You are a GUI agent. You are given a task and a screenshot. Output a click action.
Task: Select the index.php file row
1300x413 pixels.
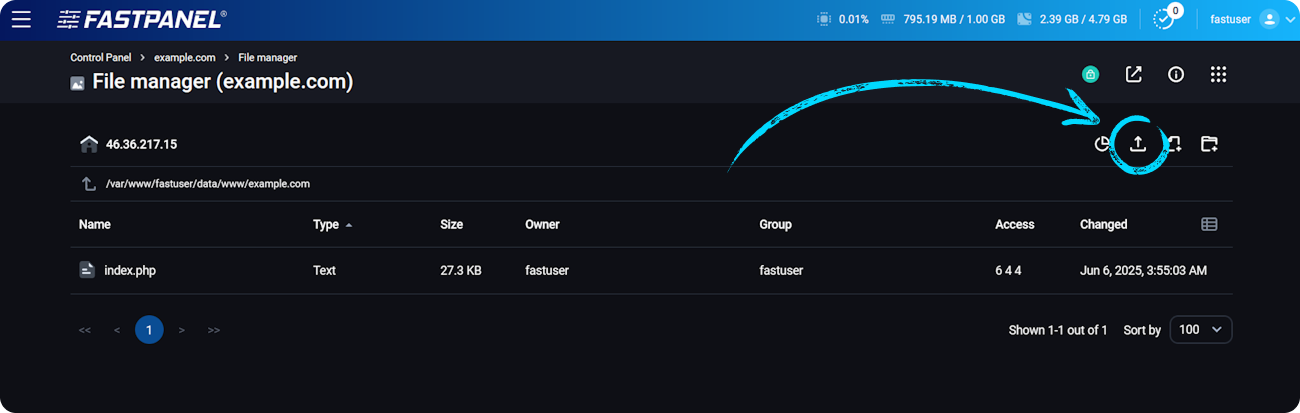[x=130, y=270]
